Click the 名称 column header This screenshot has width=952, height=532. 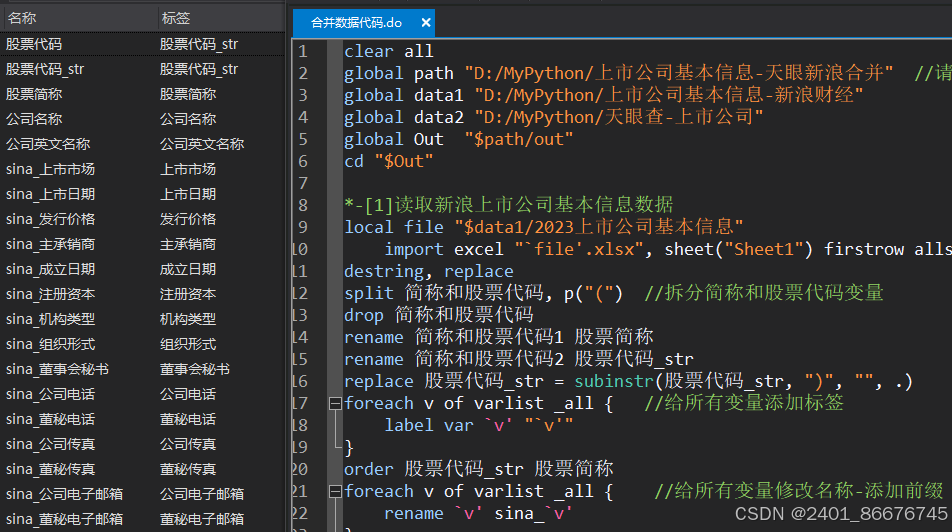point(22,18)
